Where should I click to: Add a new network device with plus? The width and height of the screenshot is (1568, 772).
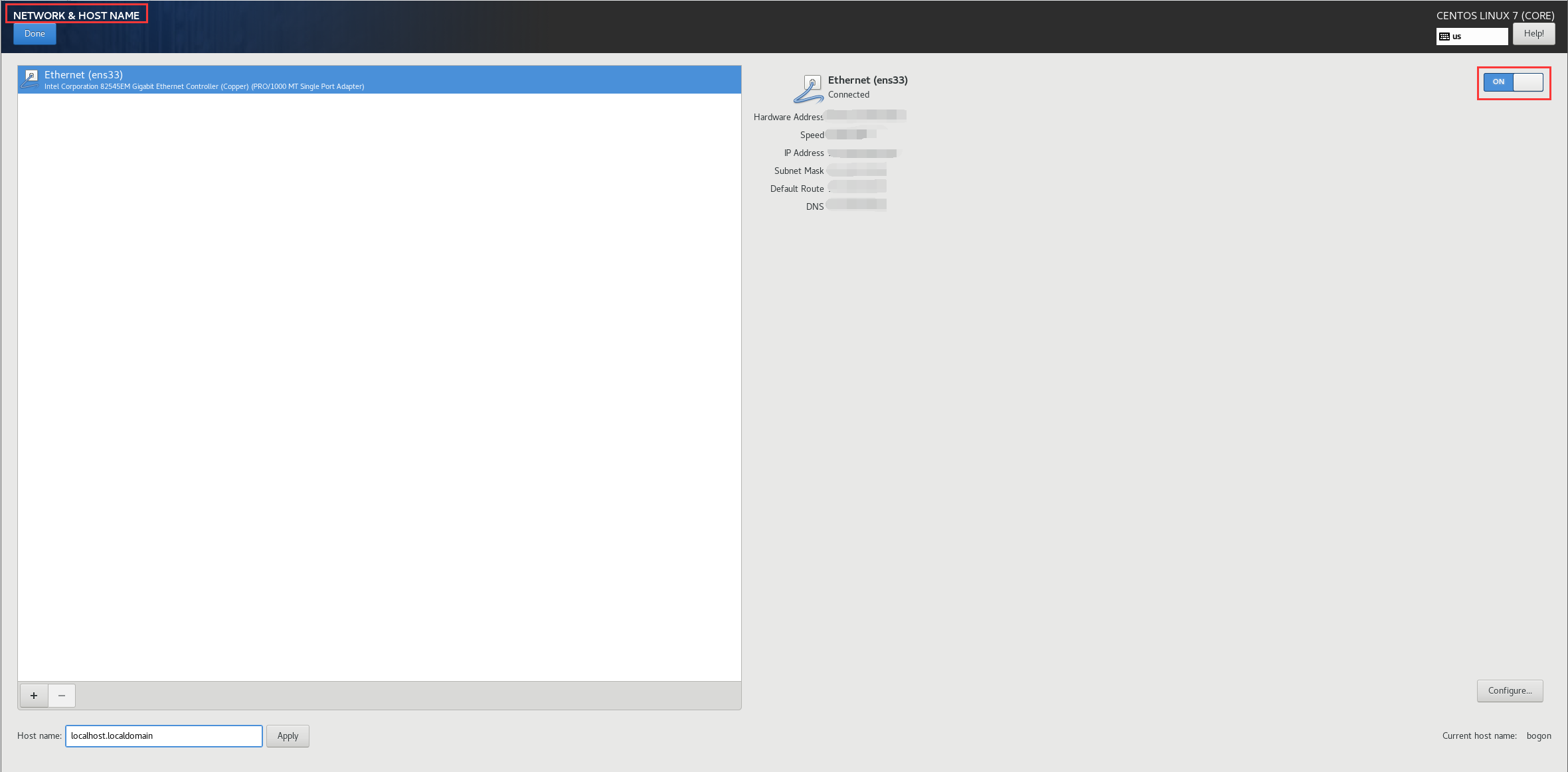click(x=34, y=696)
